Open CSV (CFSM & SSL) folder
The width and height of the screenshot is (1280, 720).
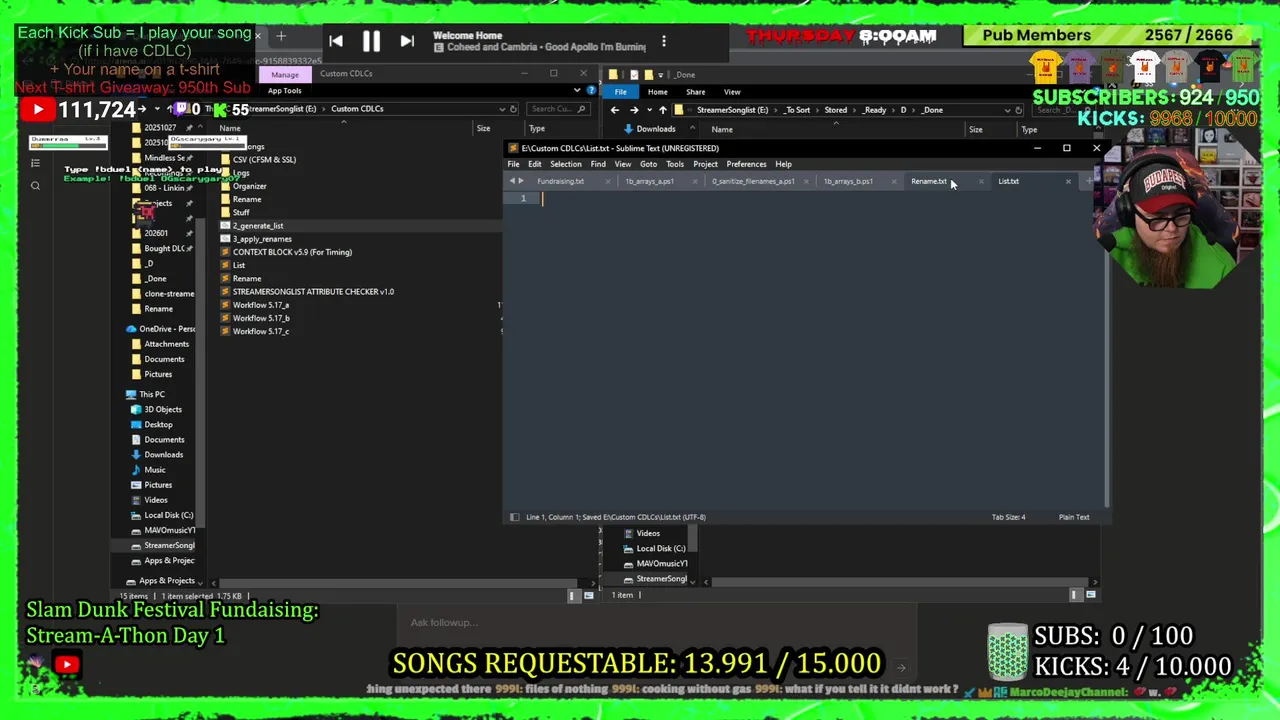[264, 160]
